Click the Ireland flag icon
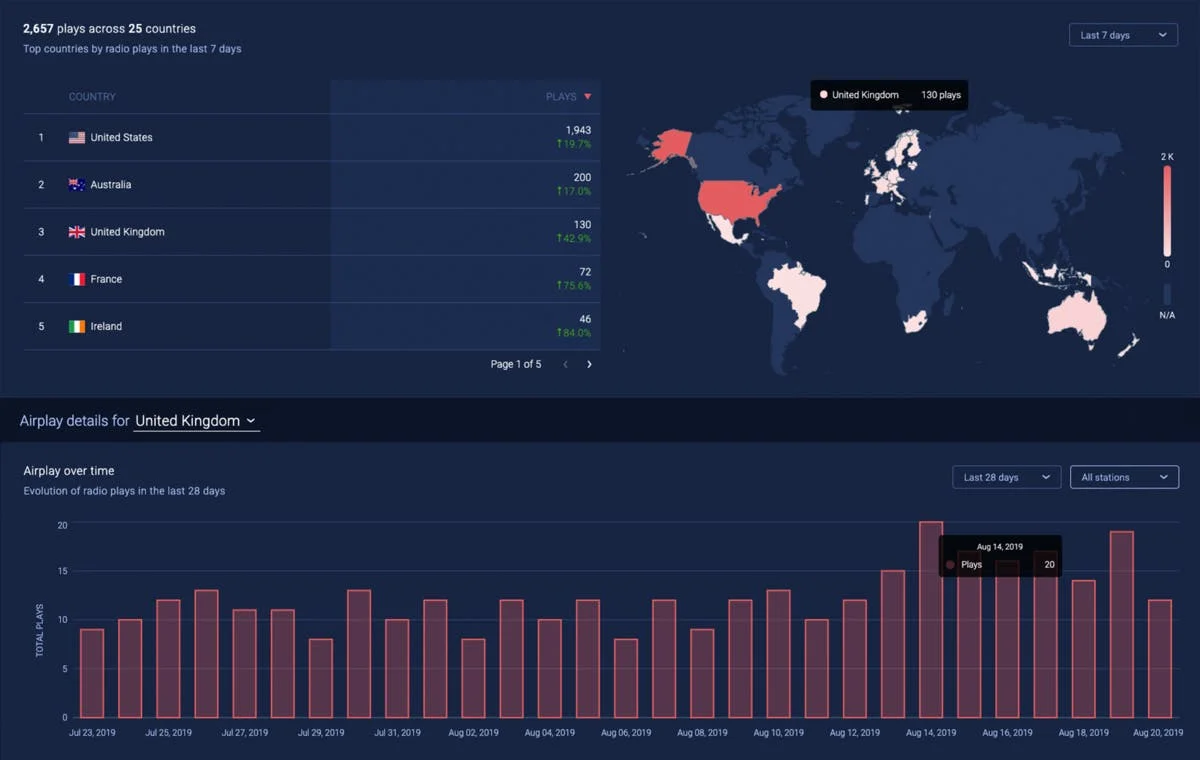Viewport: 1200px width, 760px height. click(77, 326)
